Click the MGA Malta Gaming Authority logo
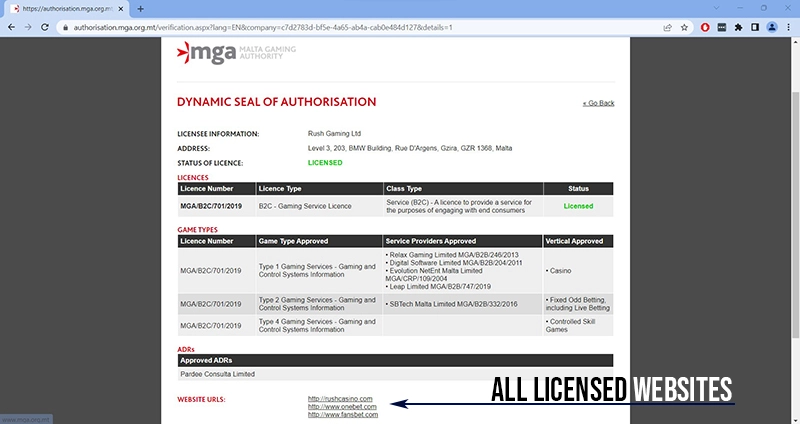 point(236,53)
